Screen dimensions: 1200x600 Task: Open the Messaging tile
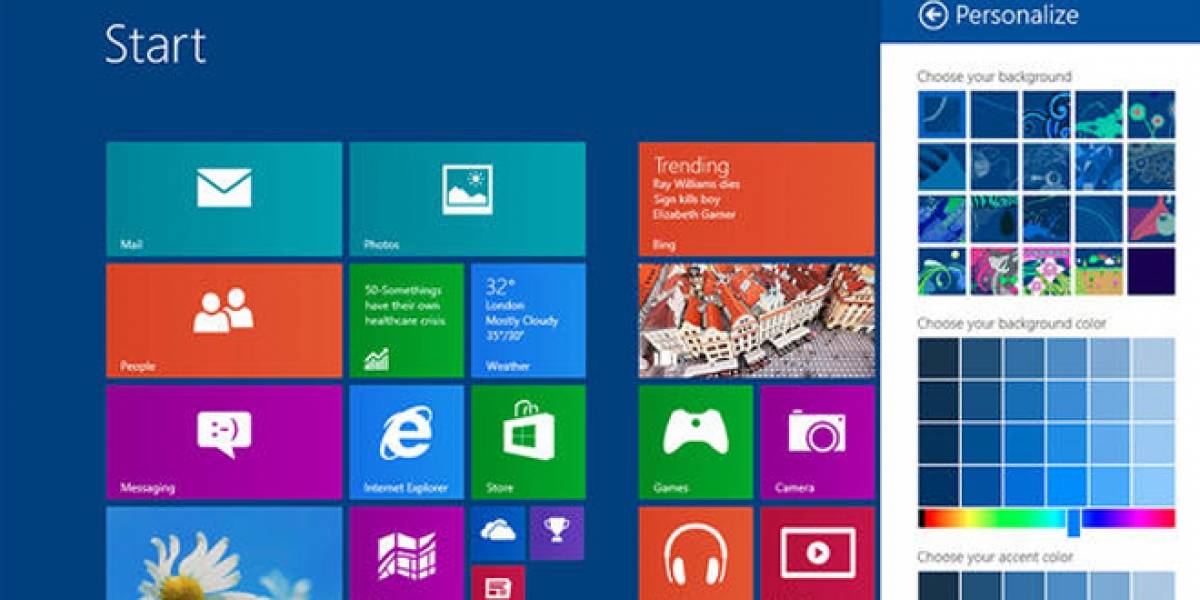pos(224,443)
